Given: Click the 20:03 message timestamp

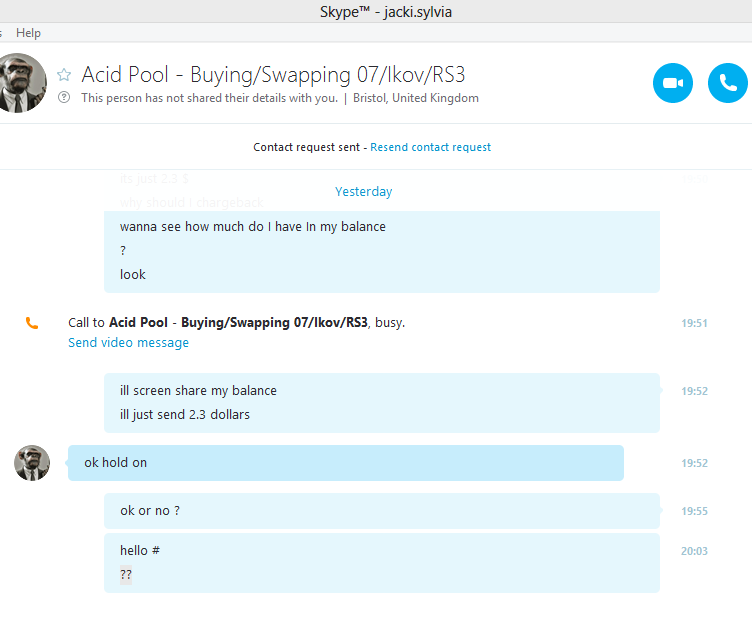Looking at the screenshot, I should [x=694, y=551].
